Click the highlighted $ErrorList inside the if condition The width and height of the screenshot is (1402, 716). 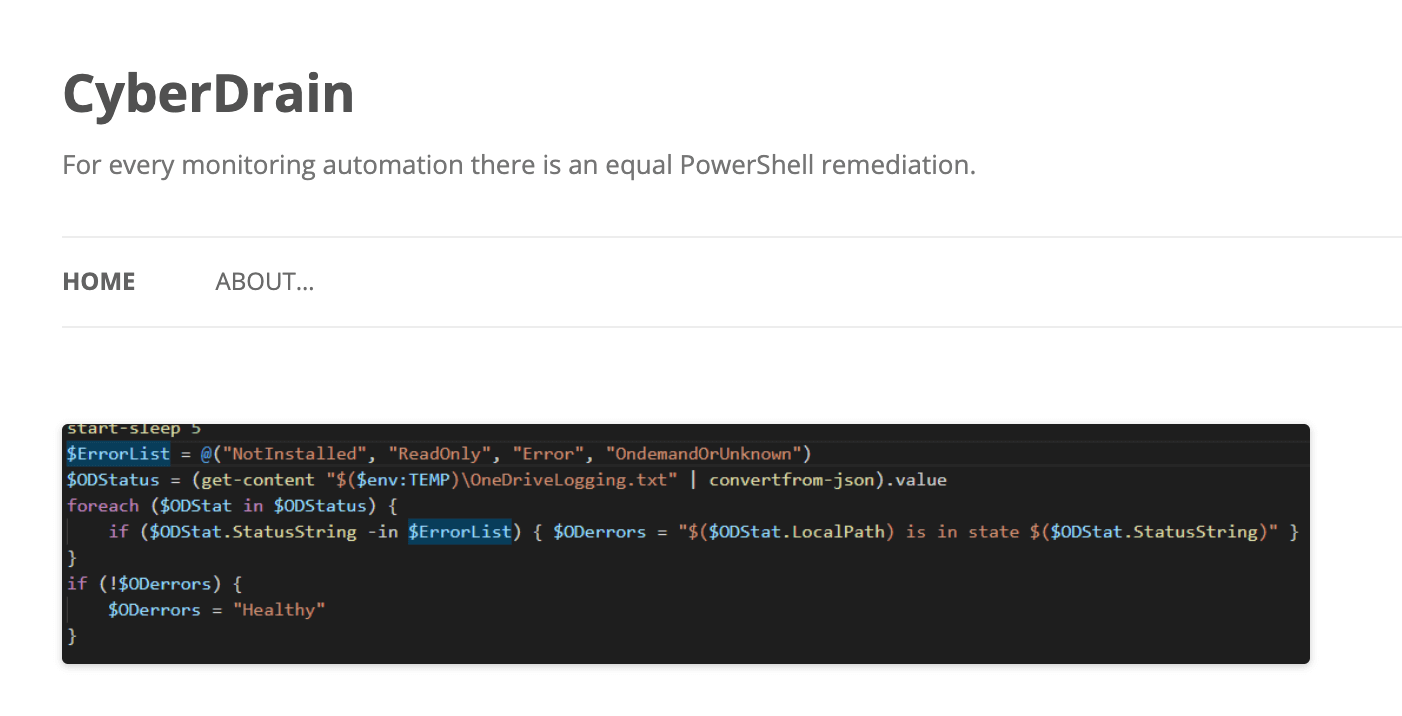click(x=460, y=532)
